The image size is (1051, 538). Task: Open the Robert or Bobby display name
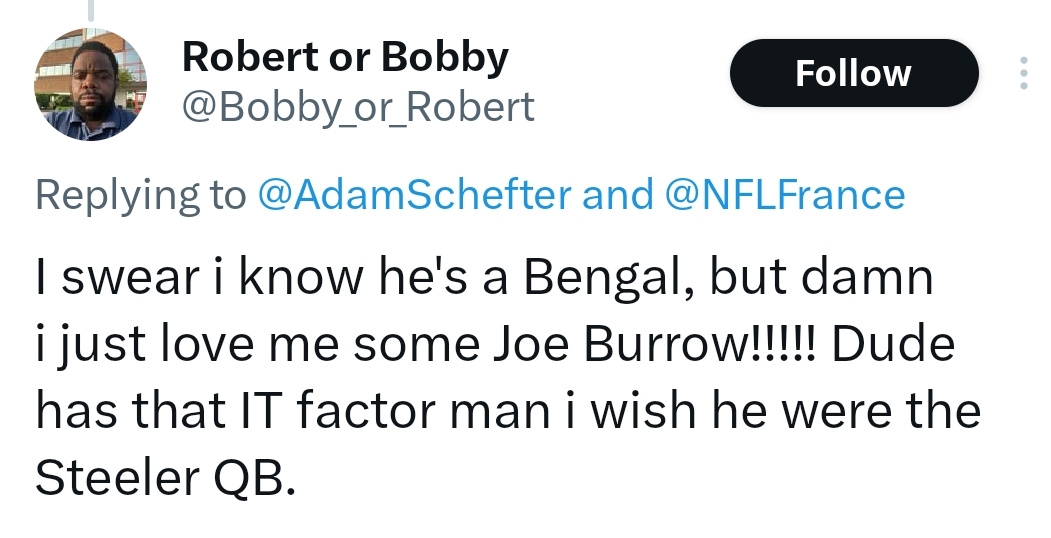tap(345, 58)
